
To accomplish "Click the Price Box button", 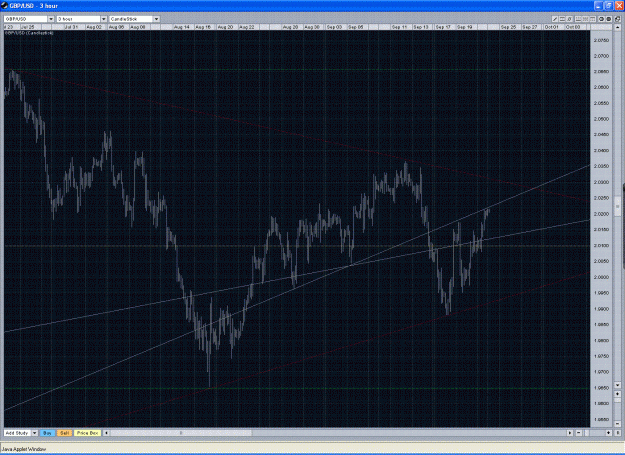I will 87,433.
